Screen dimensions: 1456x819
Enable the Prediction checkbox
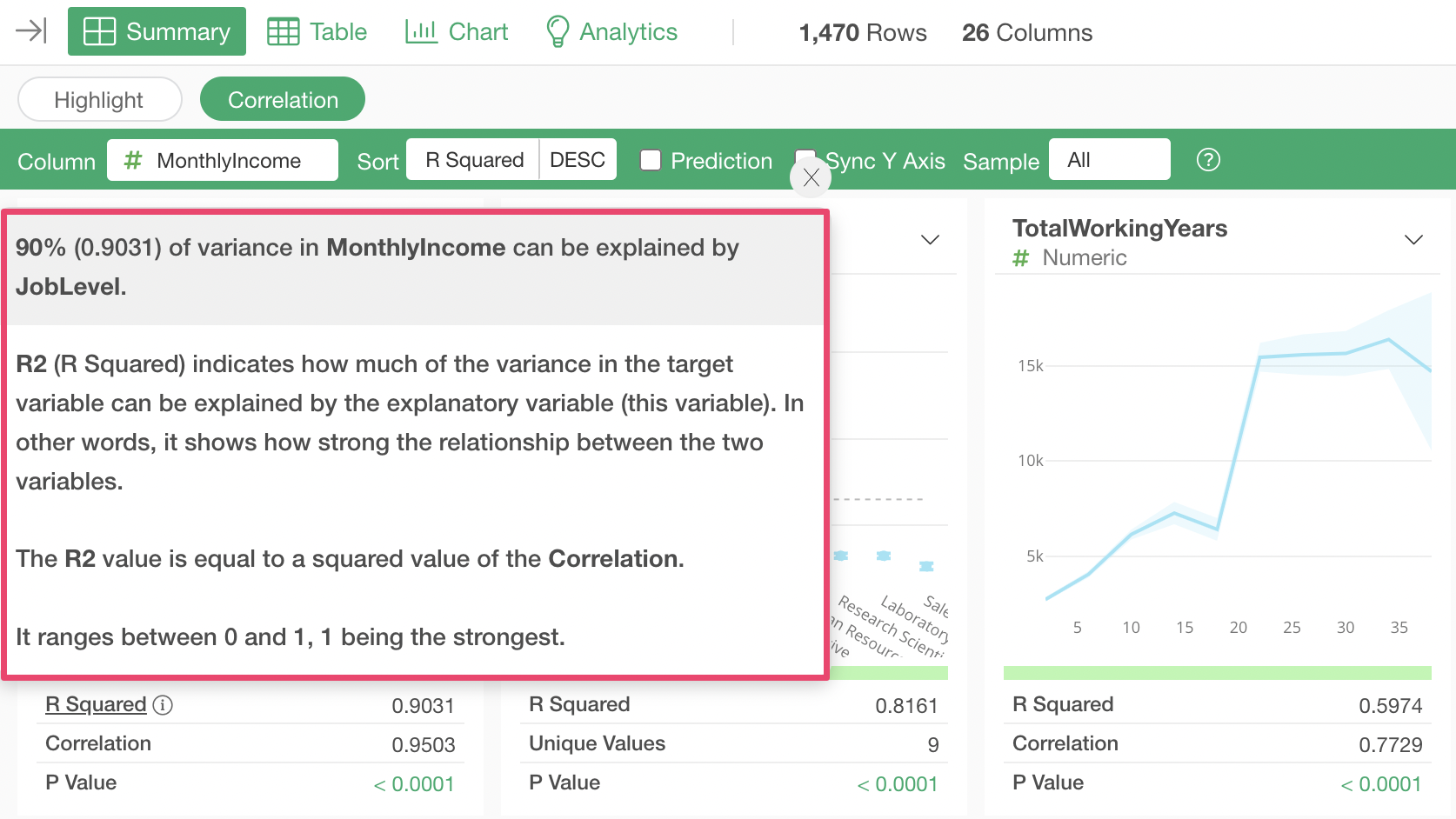tap(651, 160)
